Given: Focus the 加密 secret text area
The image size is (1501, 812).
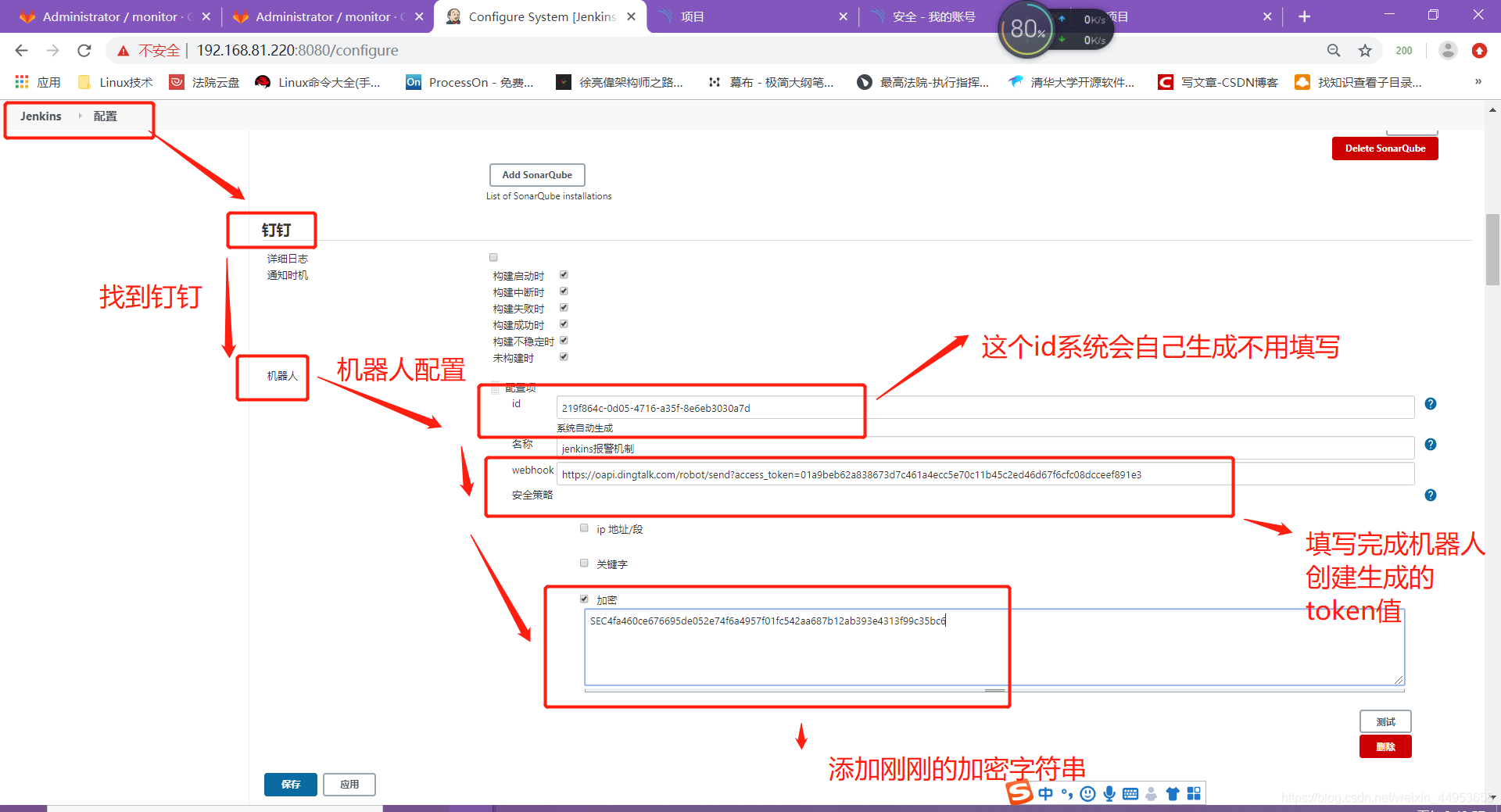Looking at the screenshot, I should (994, 647).
